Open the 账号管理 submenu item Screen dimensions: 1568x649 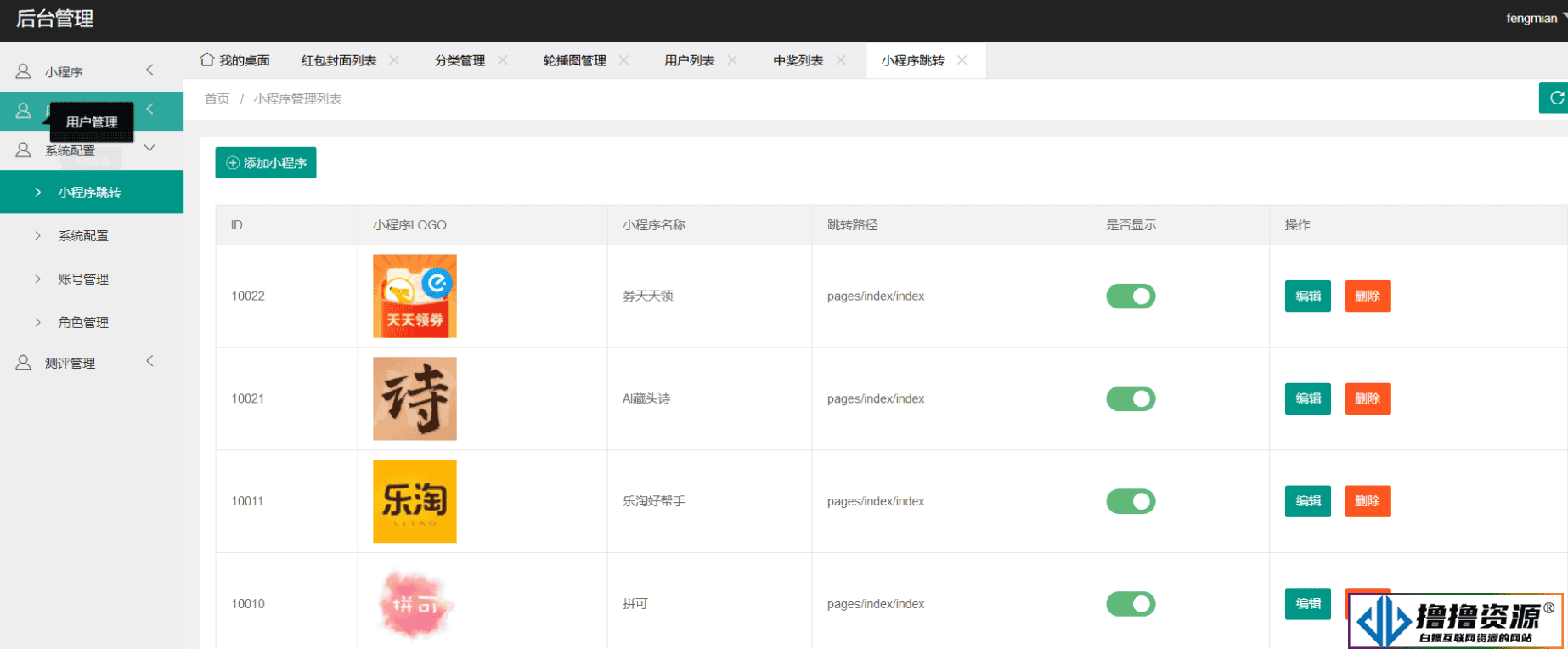tap(92, 279)
